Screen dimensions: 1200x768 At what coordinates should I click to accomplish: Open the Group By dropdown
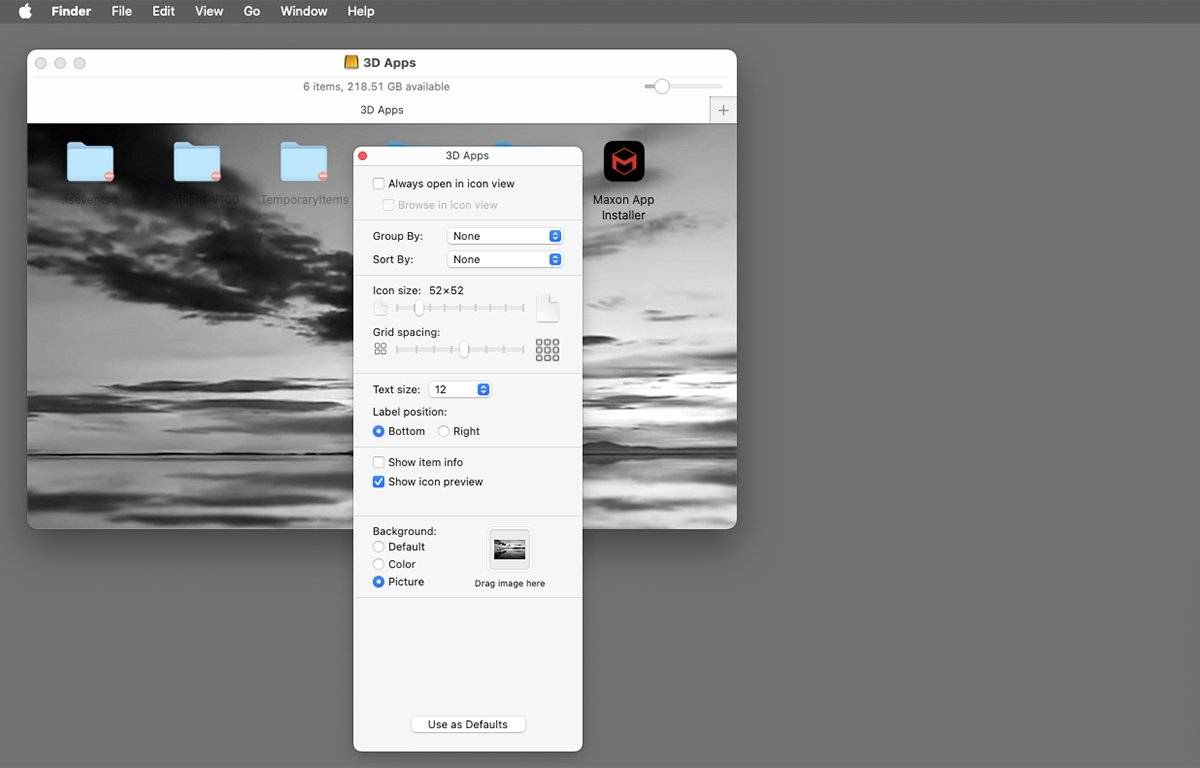[x=505, y=236]
